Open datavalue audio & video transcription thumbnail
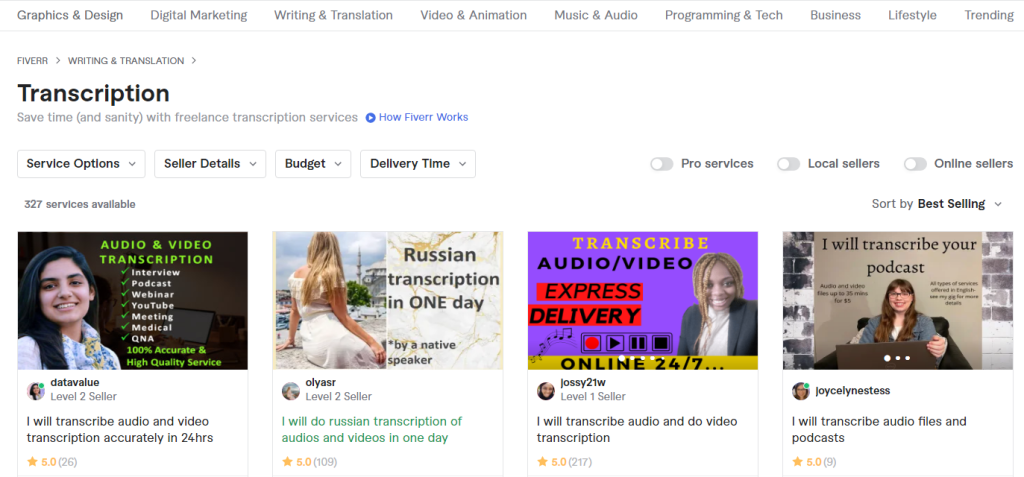 133,301
